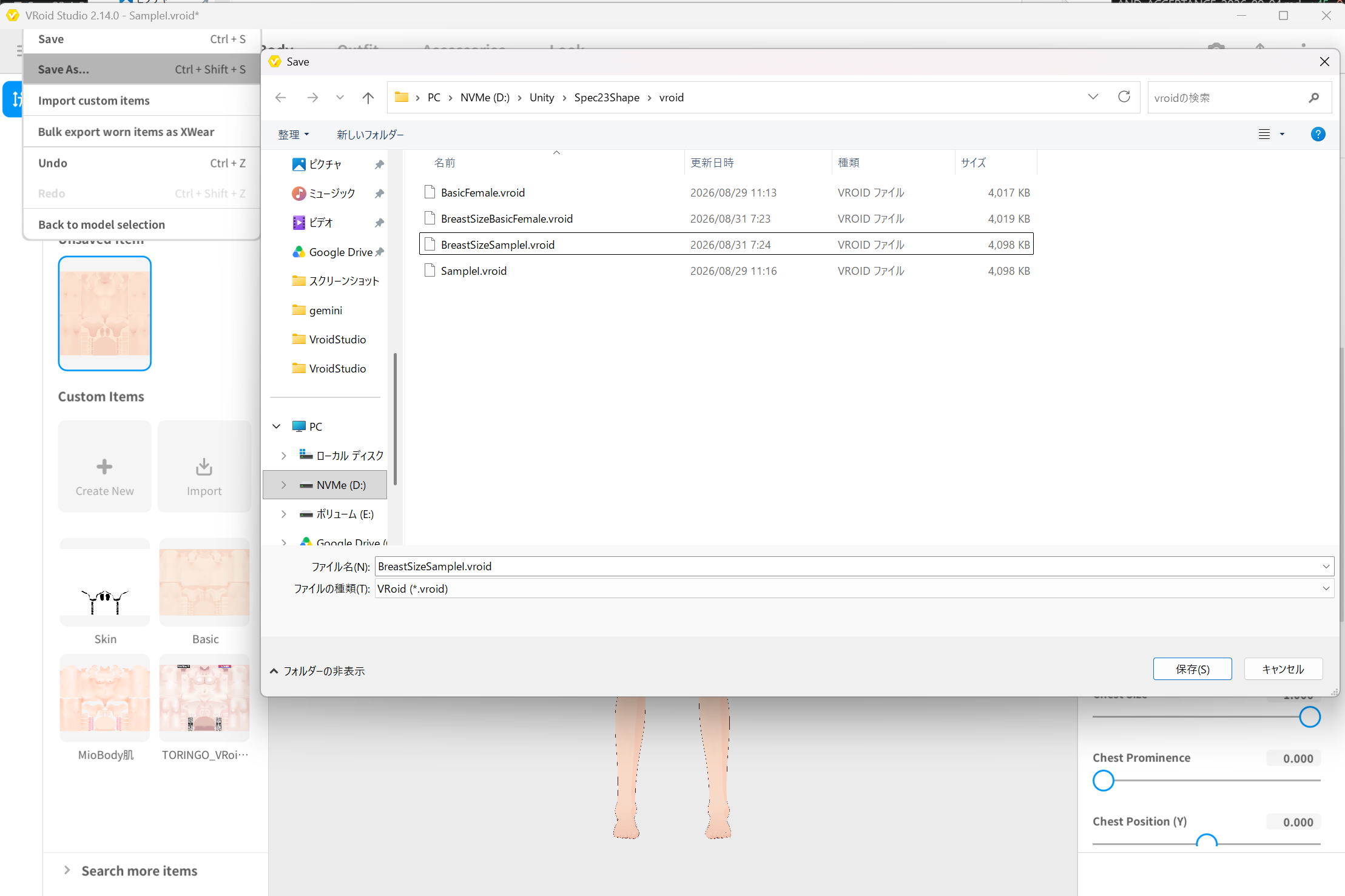1345x896 pixels.
Task: Click 保存(S) to save the file
Action: 1192,669
